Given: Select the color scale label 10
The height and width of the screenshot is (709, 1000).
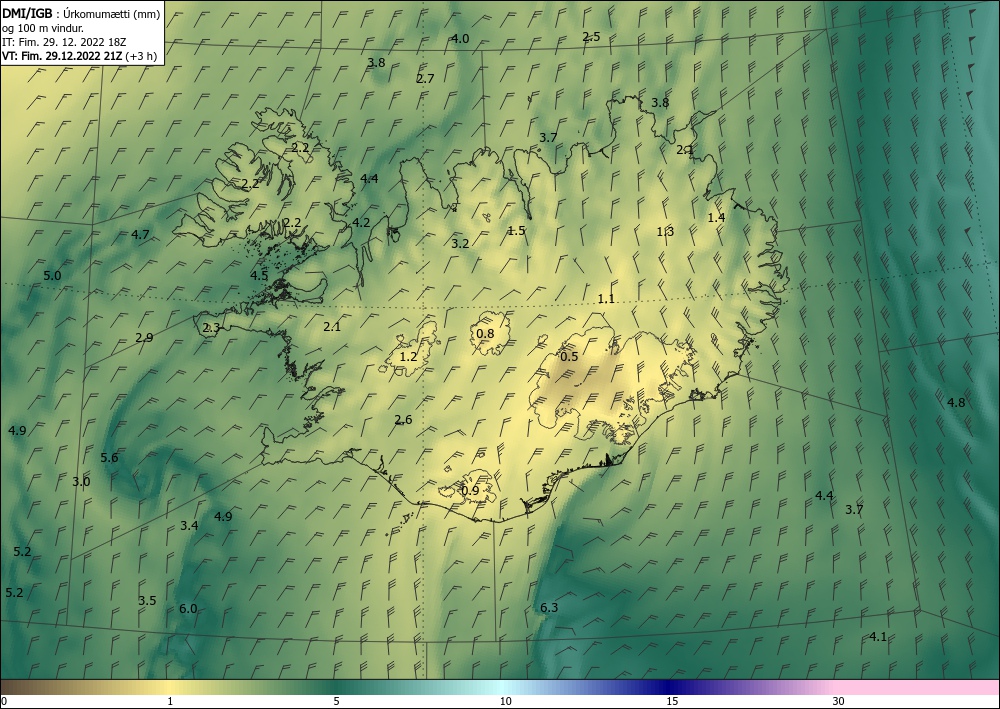Looking at the screenshot, I should pyautogui.click(x=506, y=701).
